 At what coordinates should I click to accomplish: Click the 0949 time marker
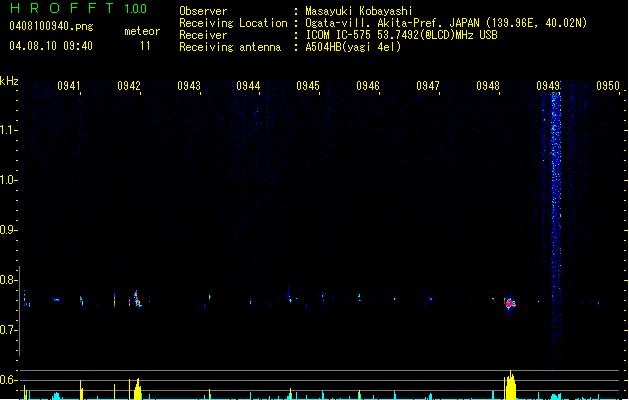(548, 85)
